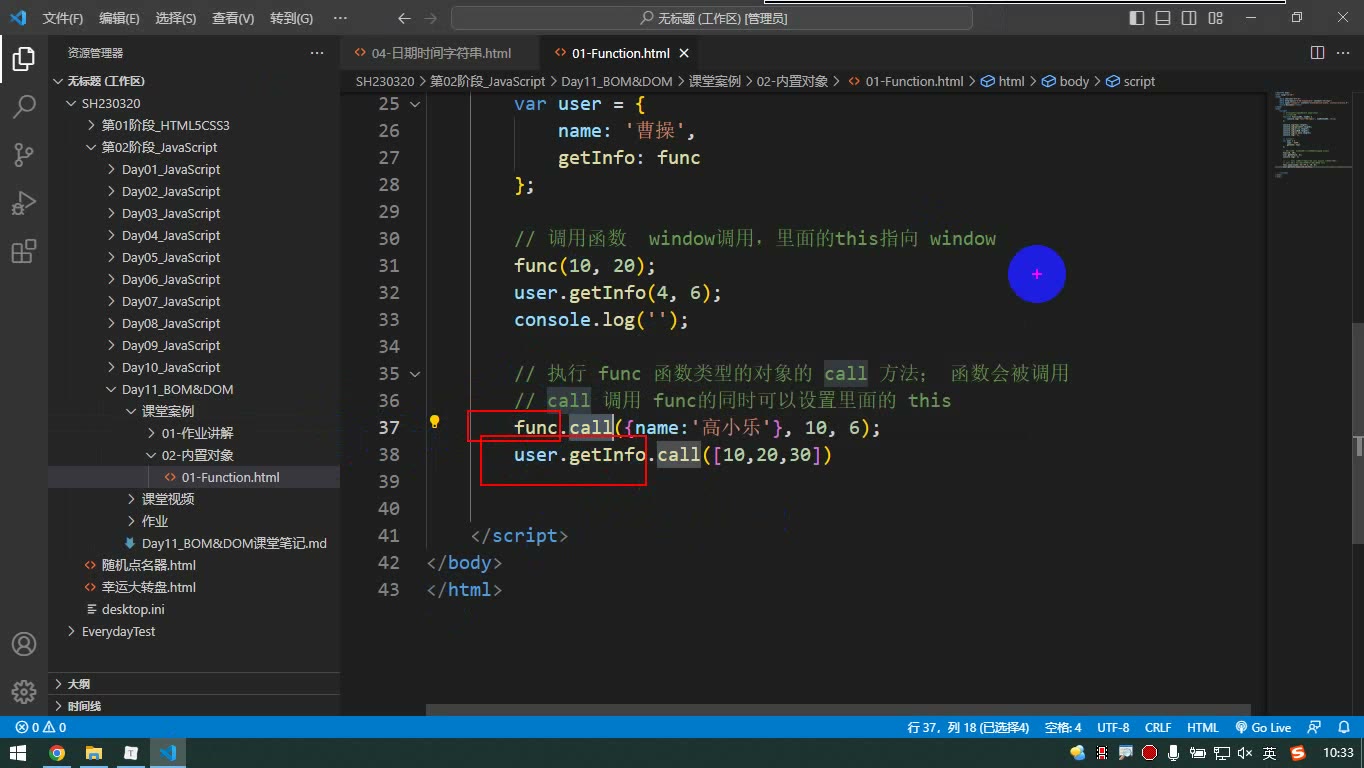Screen dimensions: 1364x768
Task: Open the 文件(F) menu
Action: pyautogui.click(x=63, y=18)
